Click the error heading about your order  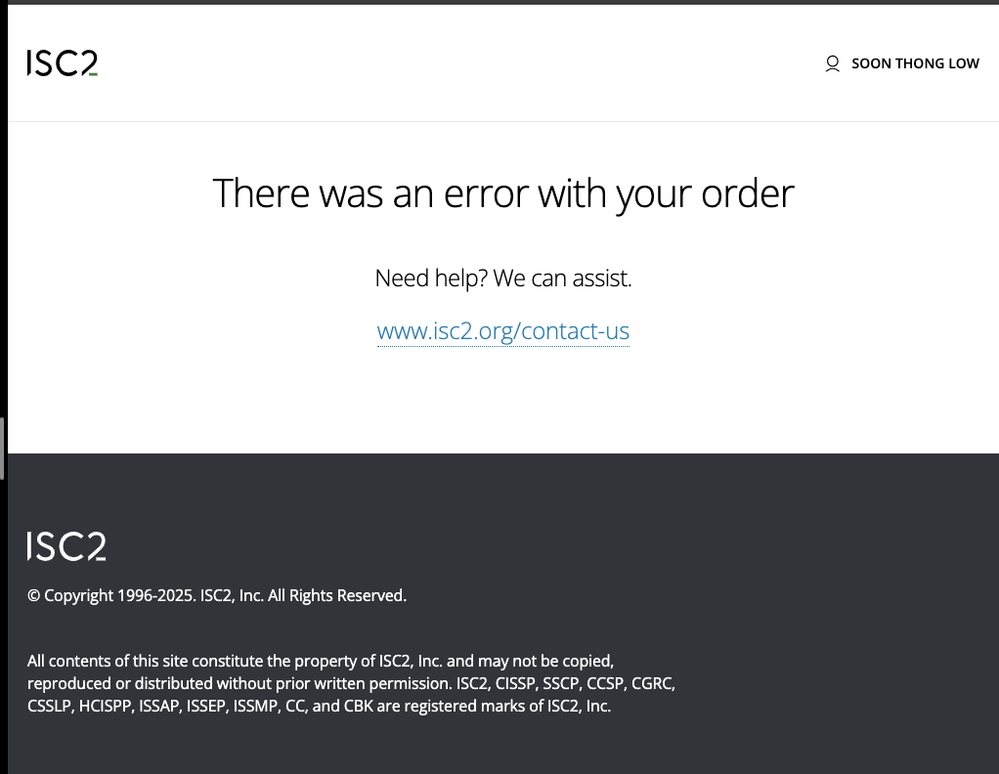click(503, 193)
